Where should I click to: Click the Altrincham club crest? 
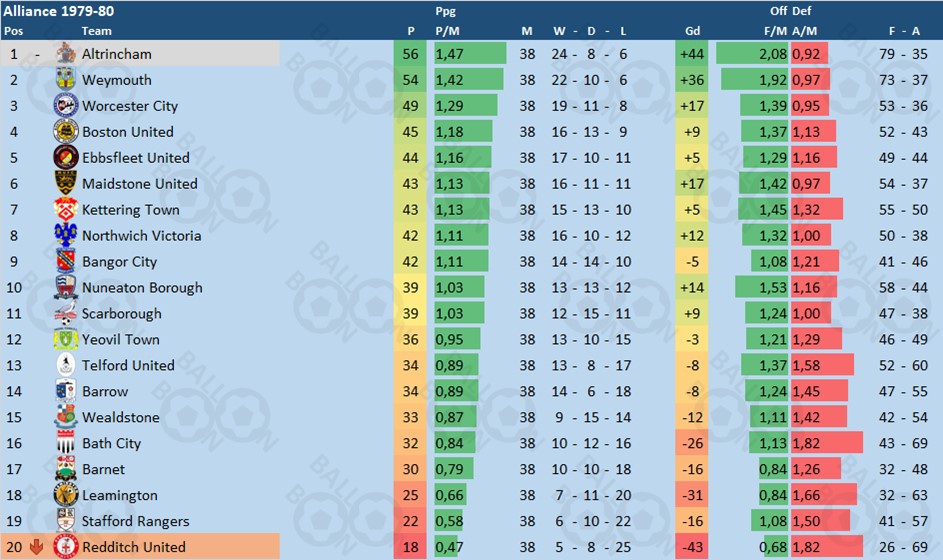pos(66,54)
